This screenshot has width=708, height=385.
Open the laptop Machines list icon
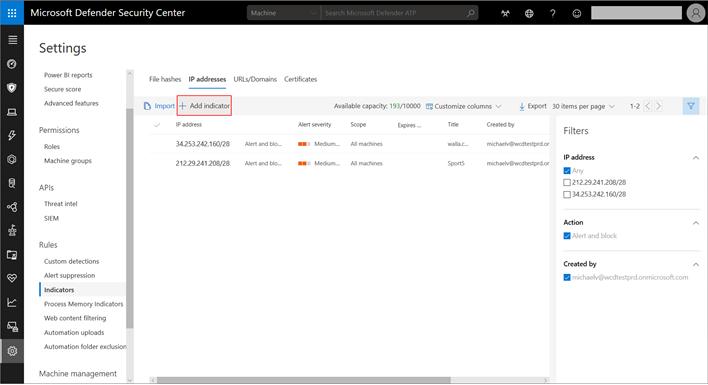(x=12, y=111)
